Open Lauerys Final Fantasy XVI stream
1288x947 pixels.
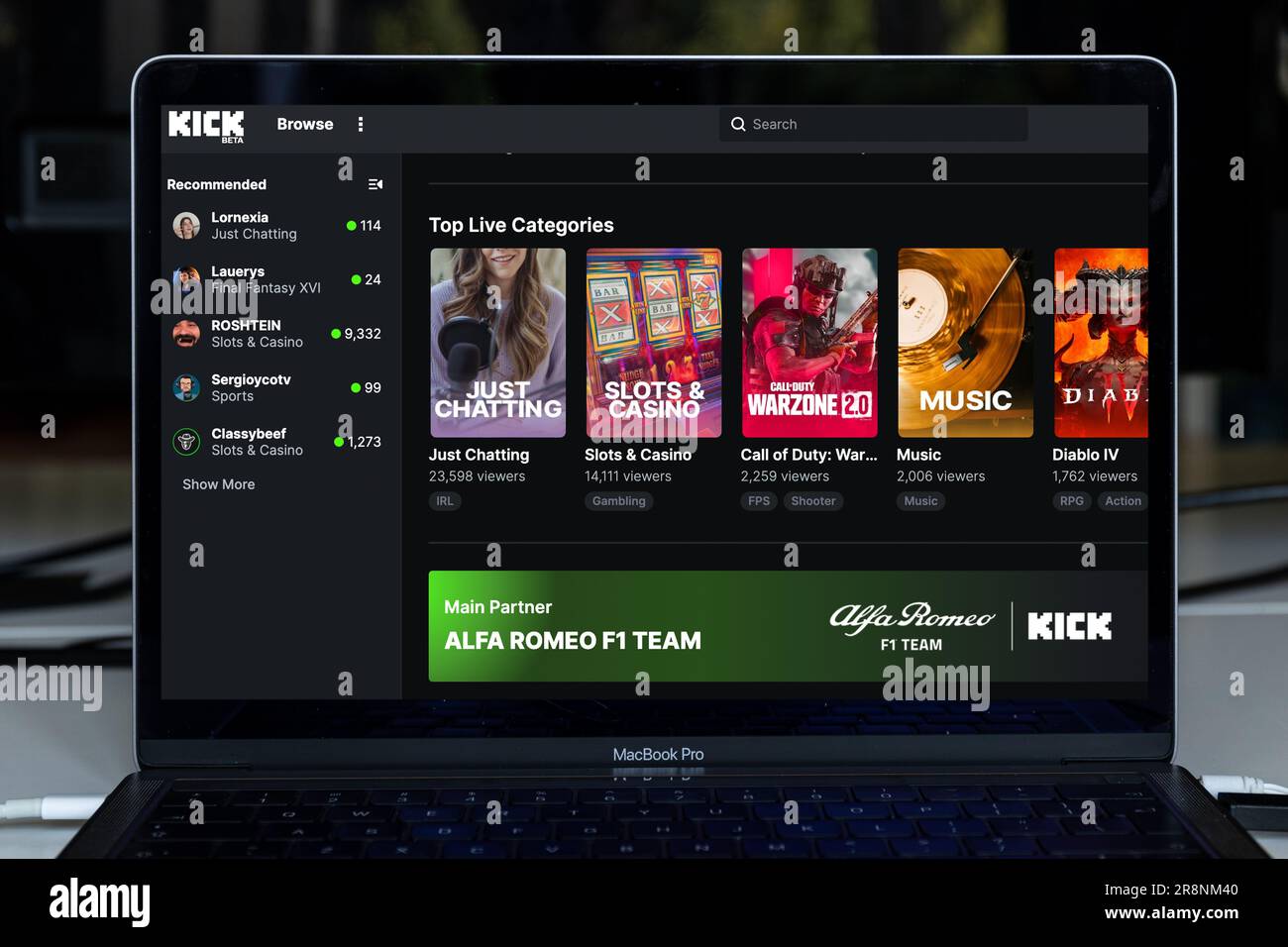pos(276,279)
